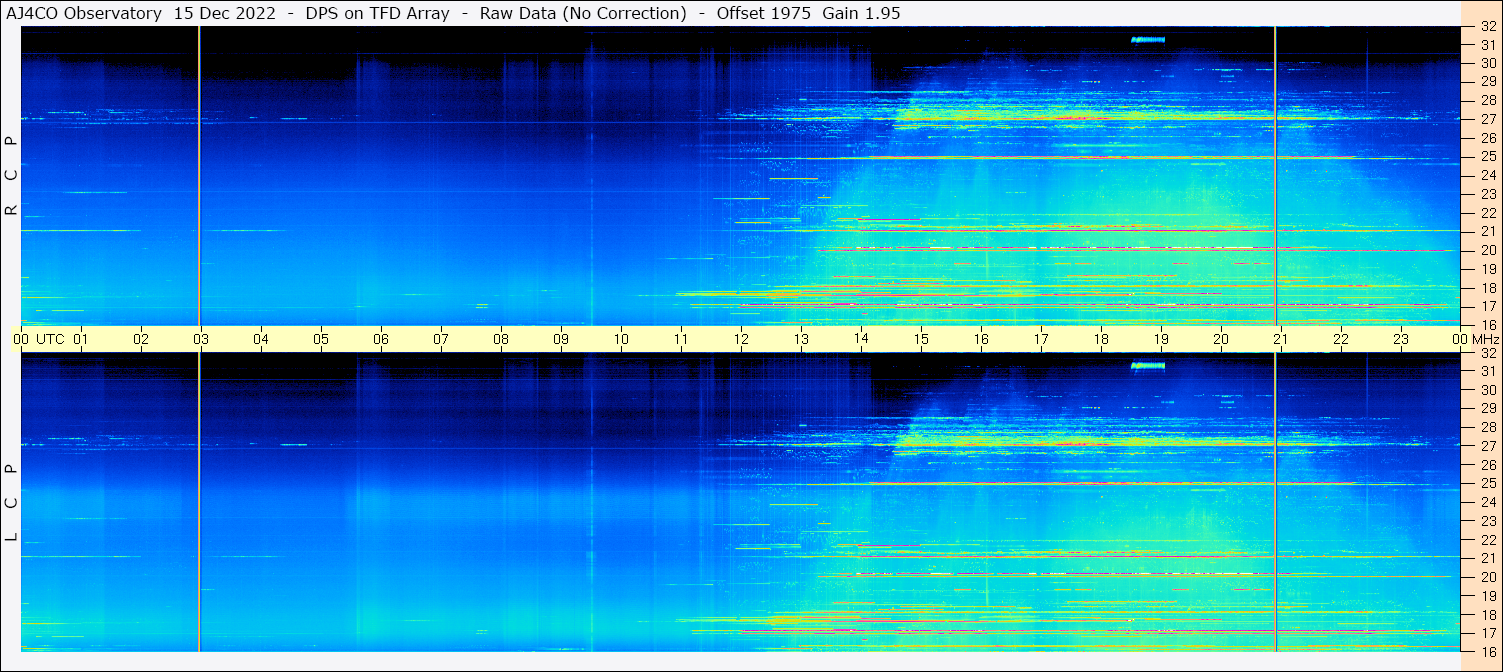Click the "11" hour label on time axis
The height and width of the screenshot is (672, 1503).
coord(681,339)
